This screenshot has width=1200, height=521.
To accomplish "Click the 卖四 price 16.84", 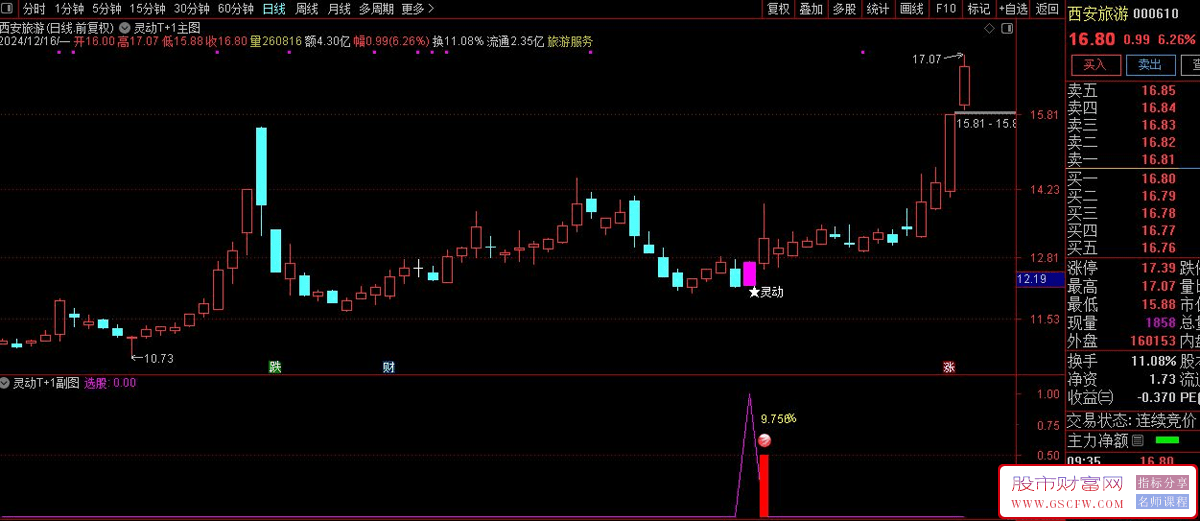I will pyautogui.click(x=1159, y=107).
